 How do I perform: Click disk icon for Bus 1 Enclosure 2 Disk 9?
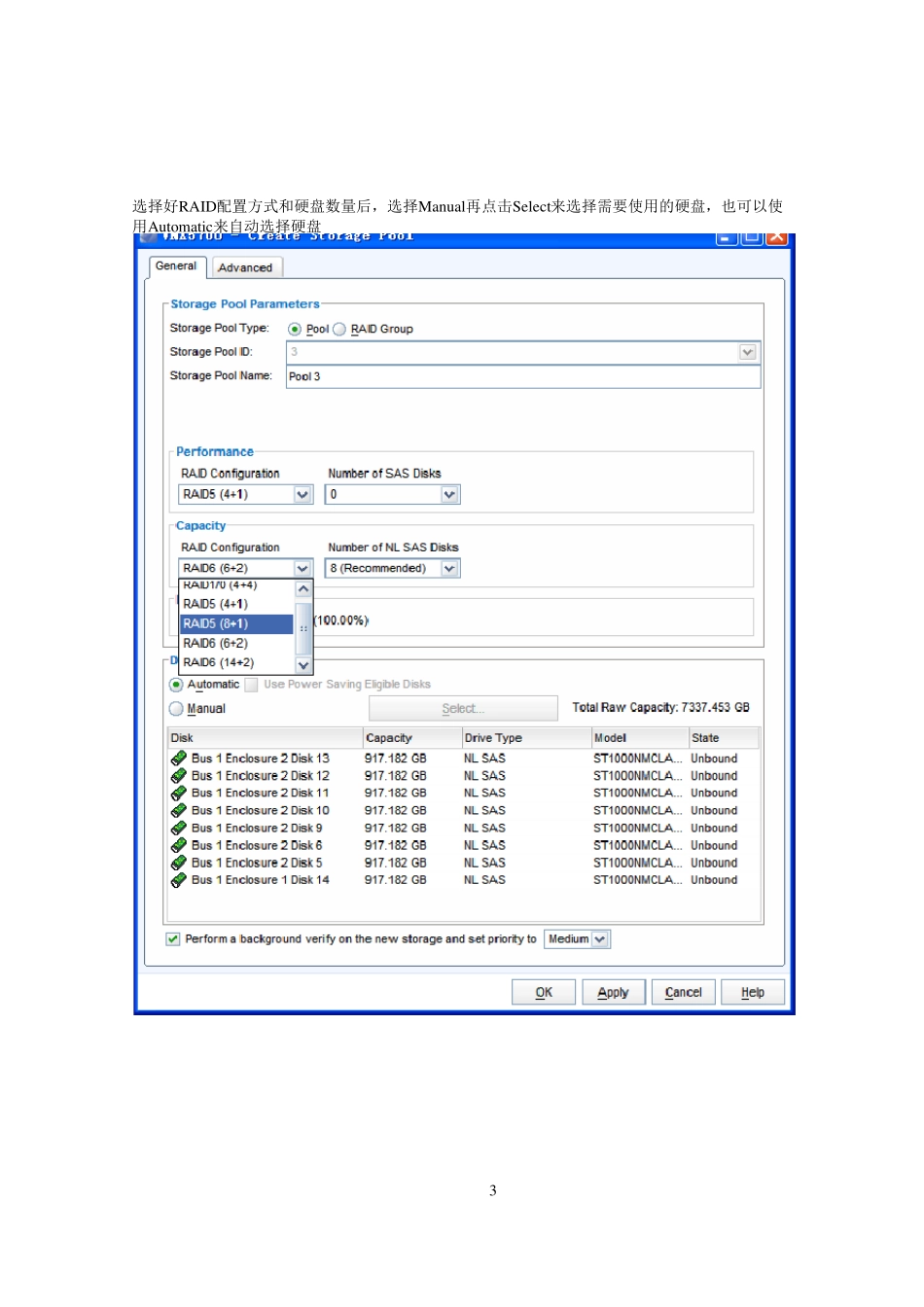pos(179,829)
